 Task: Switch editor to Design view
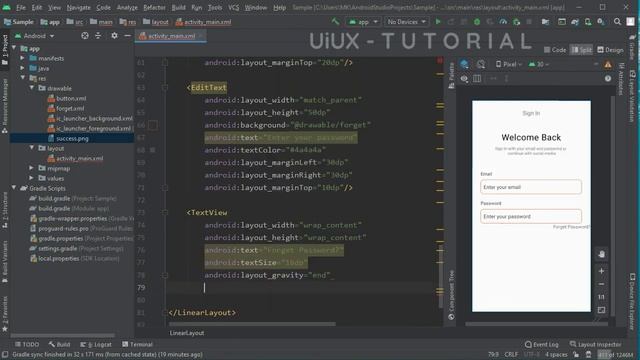(x=610, y=50)
